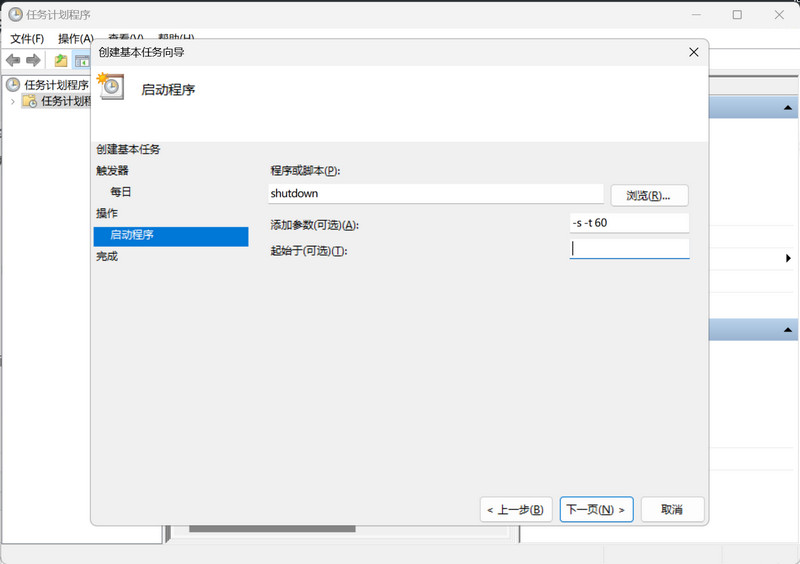This screenshot has width=800, height=564.
Task: Click the forward arrow toolbar icon
Action: coord(33,60)
